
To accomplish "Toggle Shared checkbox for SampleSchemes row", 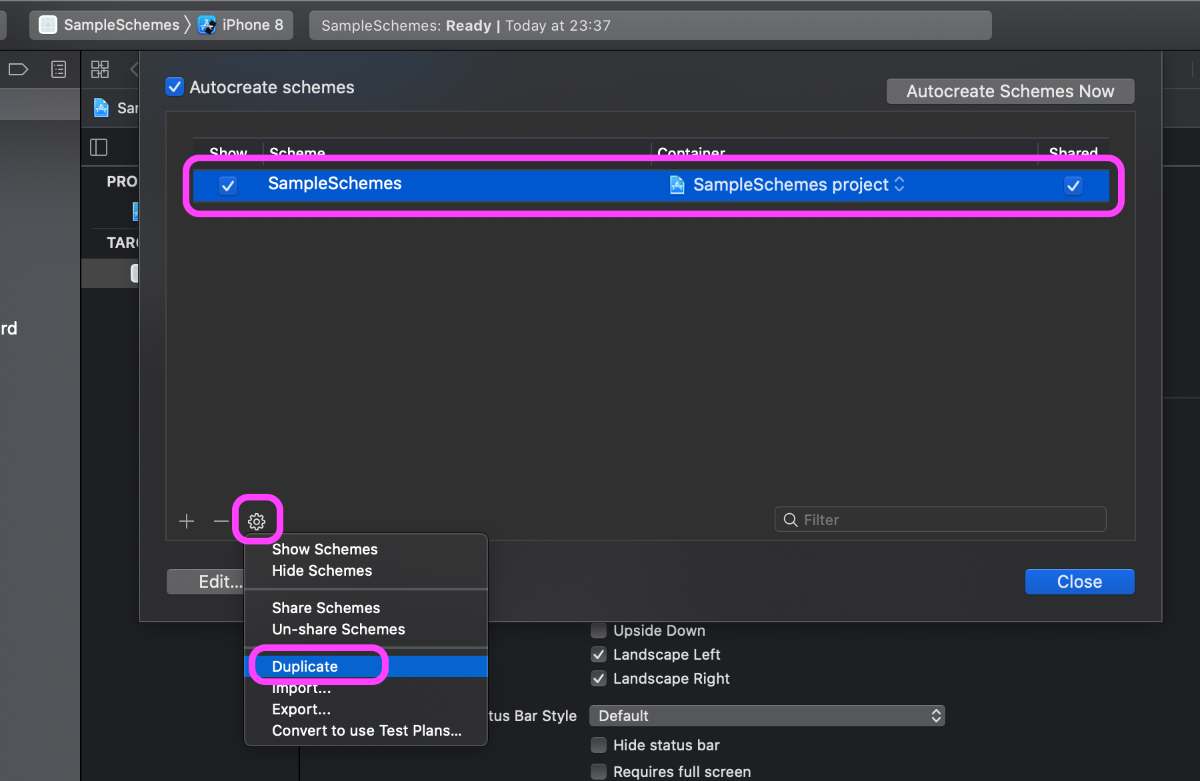I will coord(1073,185).
